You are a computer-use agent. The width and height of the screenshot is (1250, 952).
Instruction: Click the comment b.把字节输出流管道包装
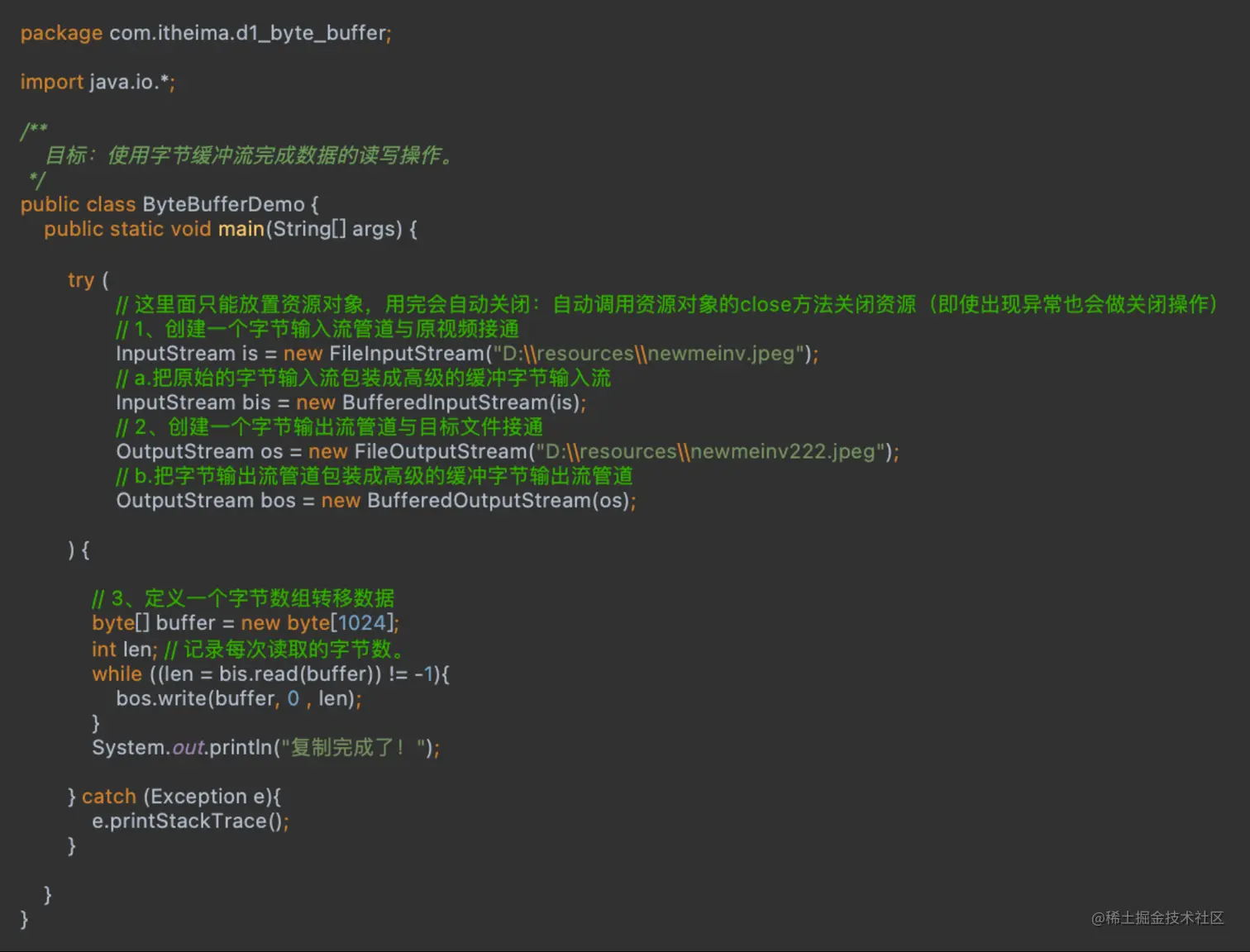click(x=375, y=476)
